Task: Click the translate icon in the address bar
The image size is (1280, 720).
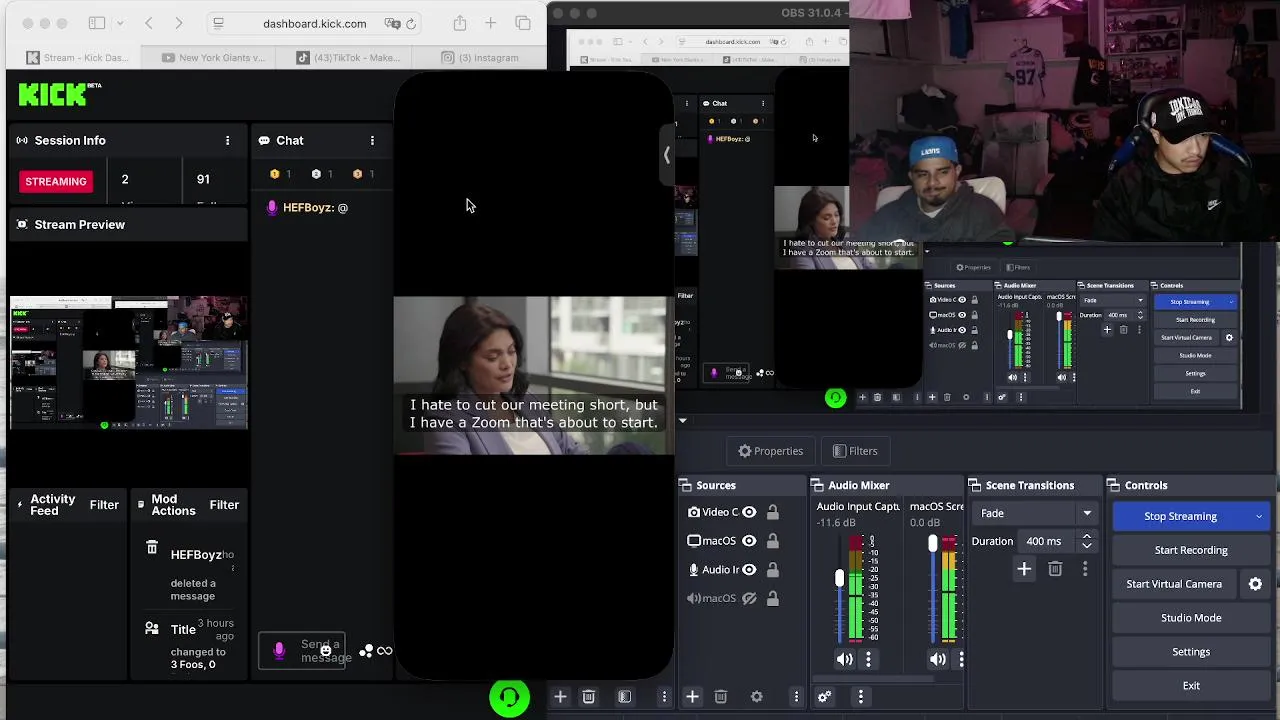Action: [393, 23]
